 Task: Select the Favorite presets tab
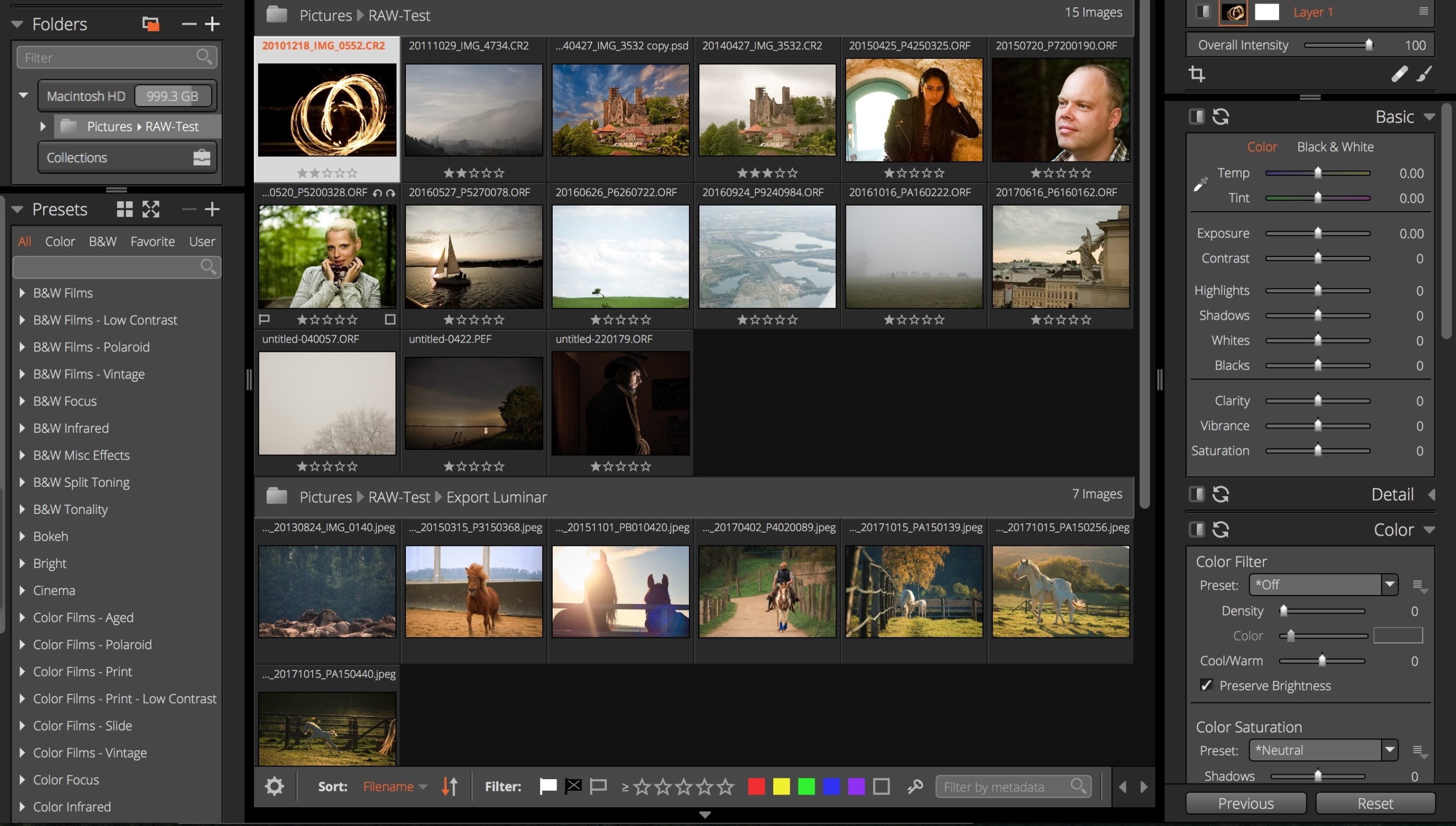[x=153, y=241]
